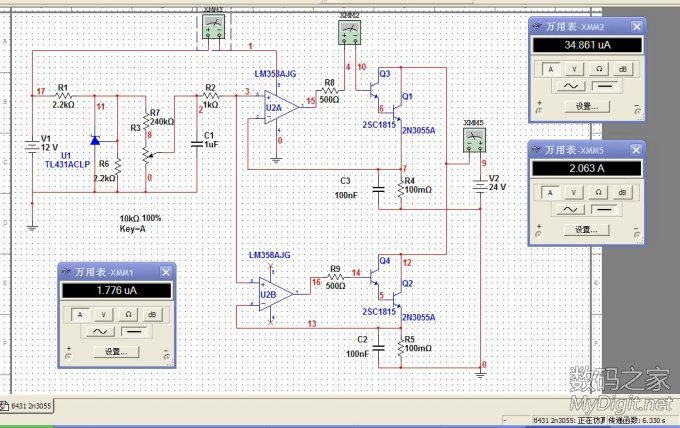The height and width of the screenshot is (428, 680).
Task: Switch XMM1 multimeter to dB mode
Action: 152,313
